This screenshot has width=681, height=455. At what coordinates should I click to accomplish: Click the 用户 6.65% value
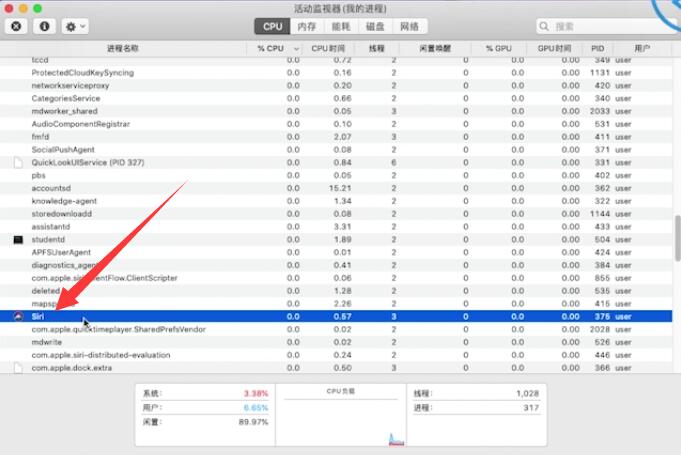pyautogui.click(x=256, y=408)
